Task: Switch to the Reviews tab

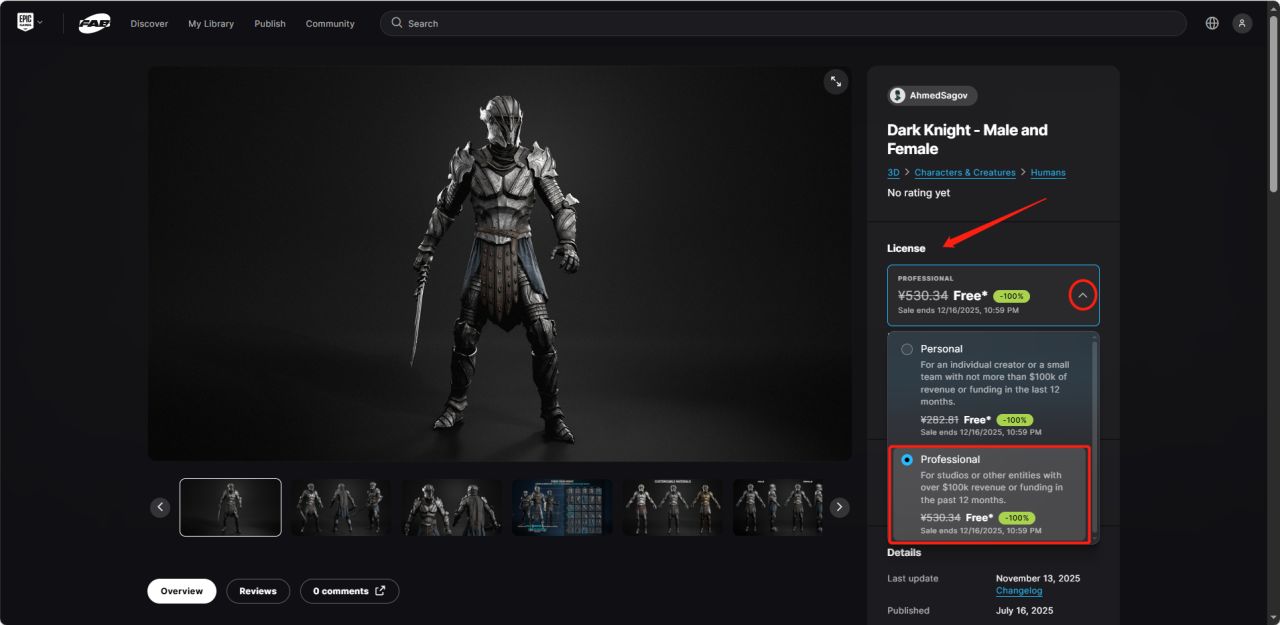Action: (258, 591)
